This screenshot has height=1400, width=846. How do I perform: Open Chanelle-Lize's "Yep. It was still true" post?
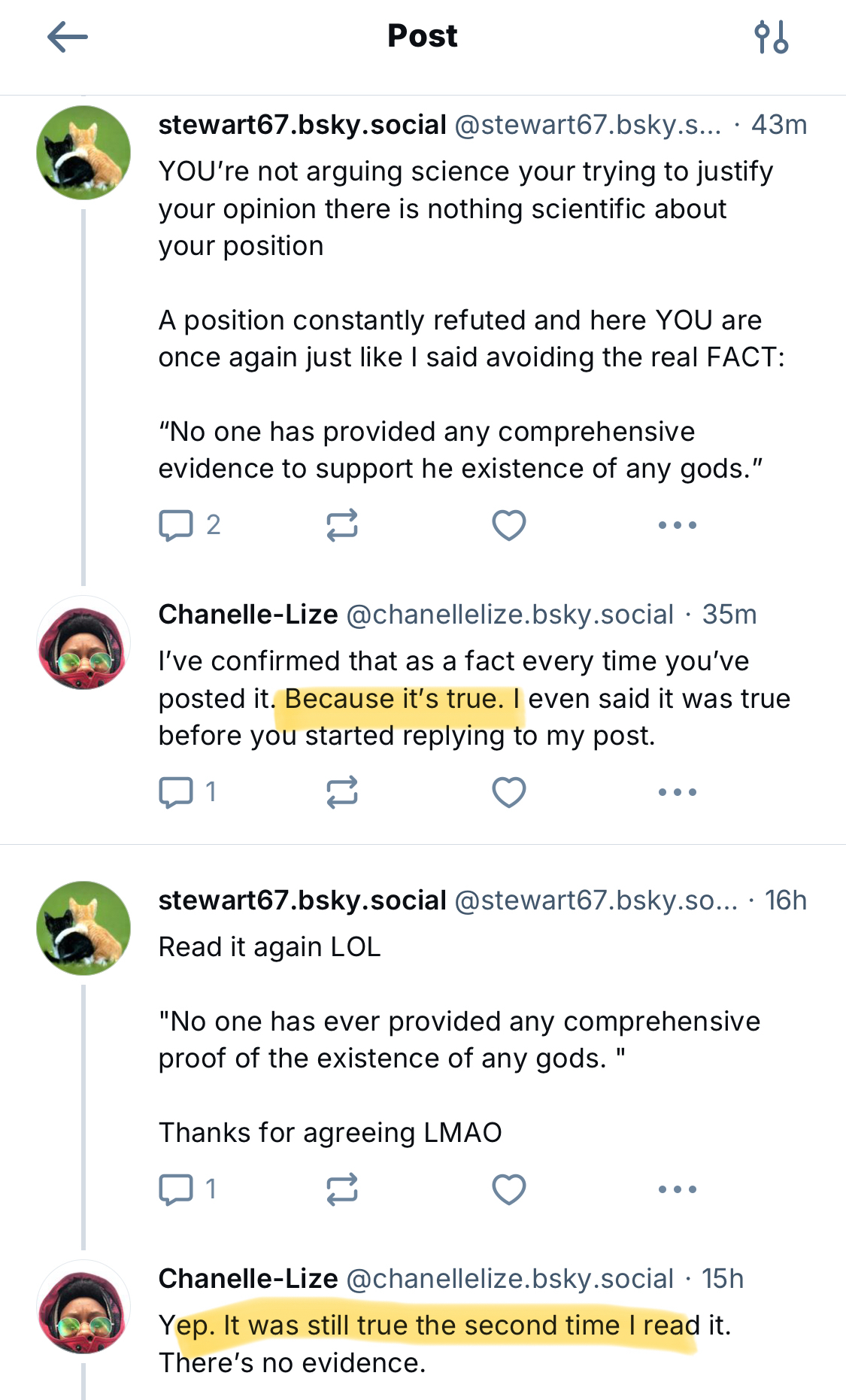coord(444,1344)
